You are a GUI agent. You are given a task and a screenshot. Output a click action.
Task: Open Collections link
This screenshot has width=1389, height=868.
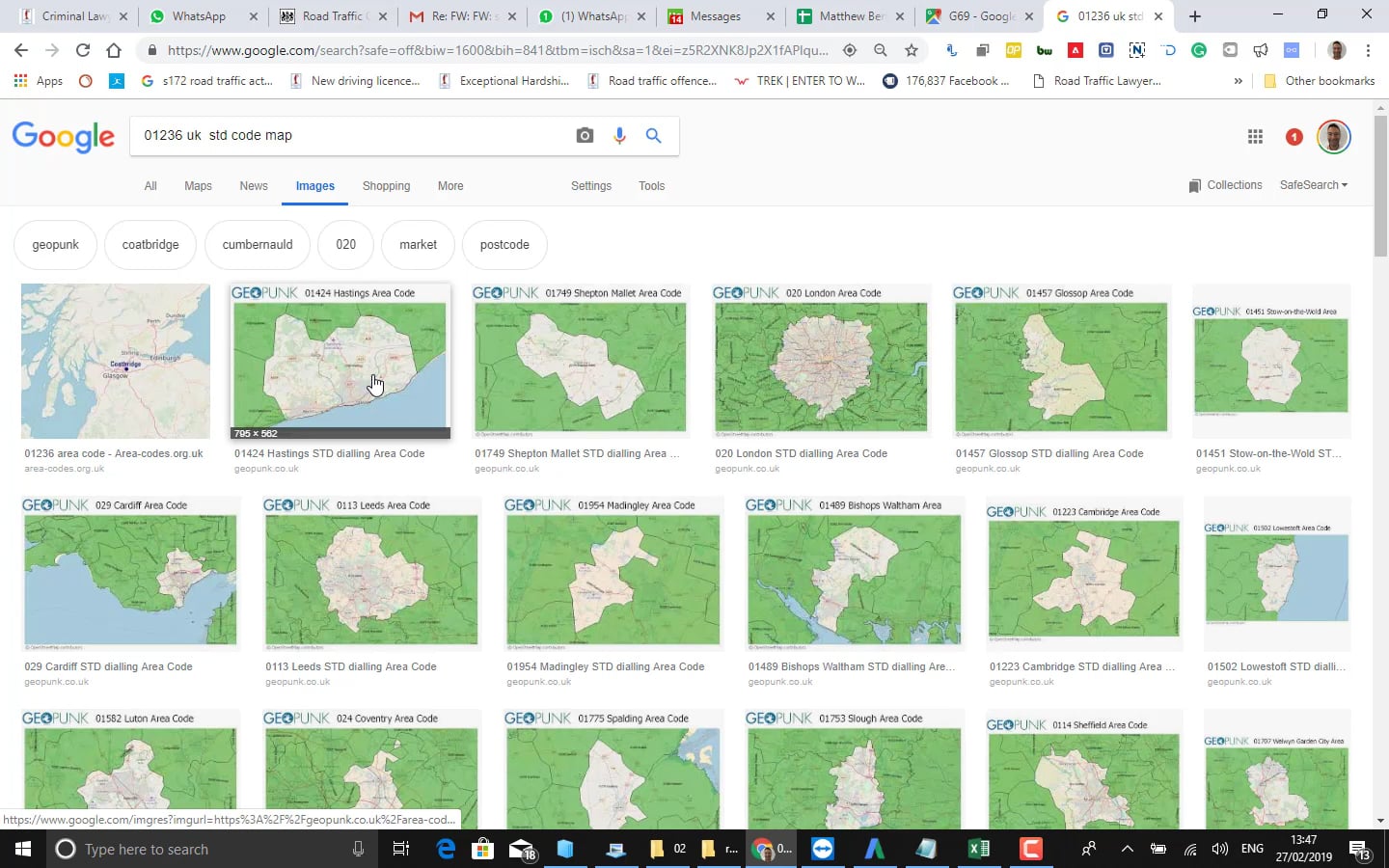click(1225, 185)
